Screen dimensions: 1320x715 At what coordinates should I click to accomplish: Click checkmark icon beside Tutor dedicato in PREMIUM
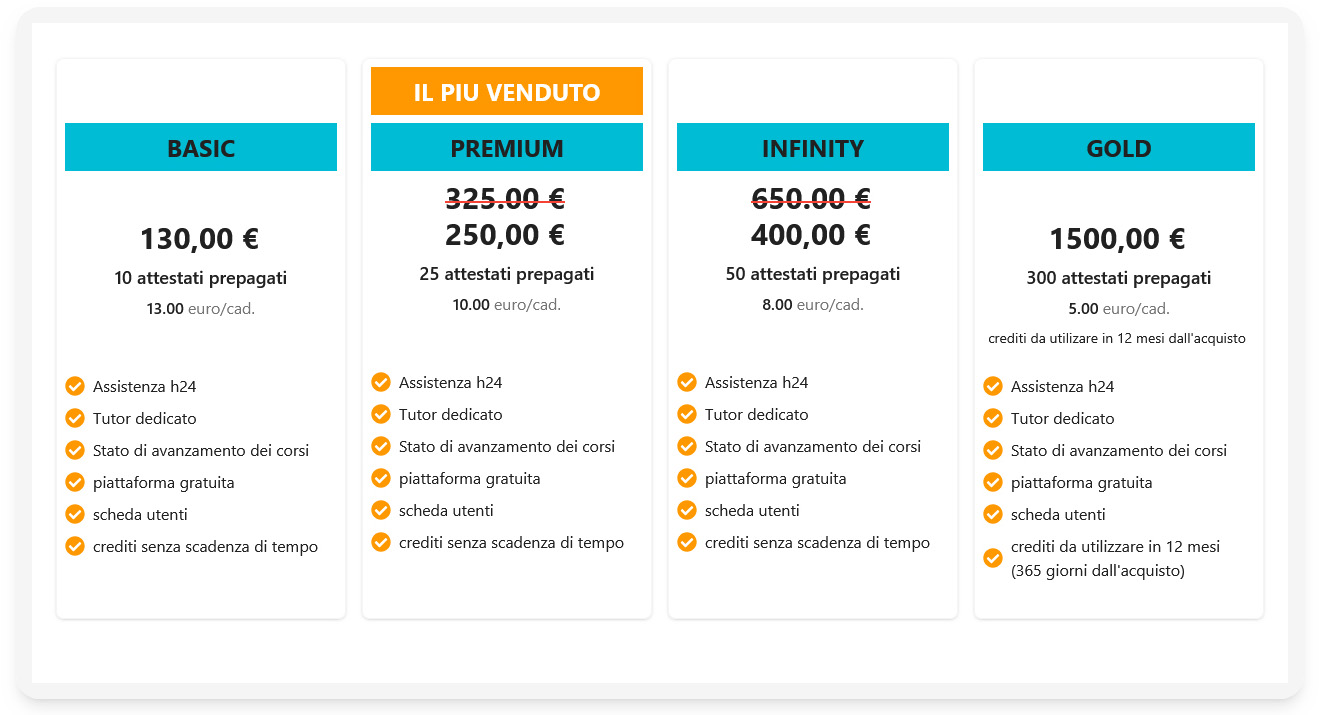coord(381,414)
